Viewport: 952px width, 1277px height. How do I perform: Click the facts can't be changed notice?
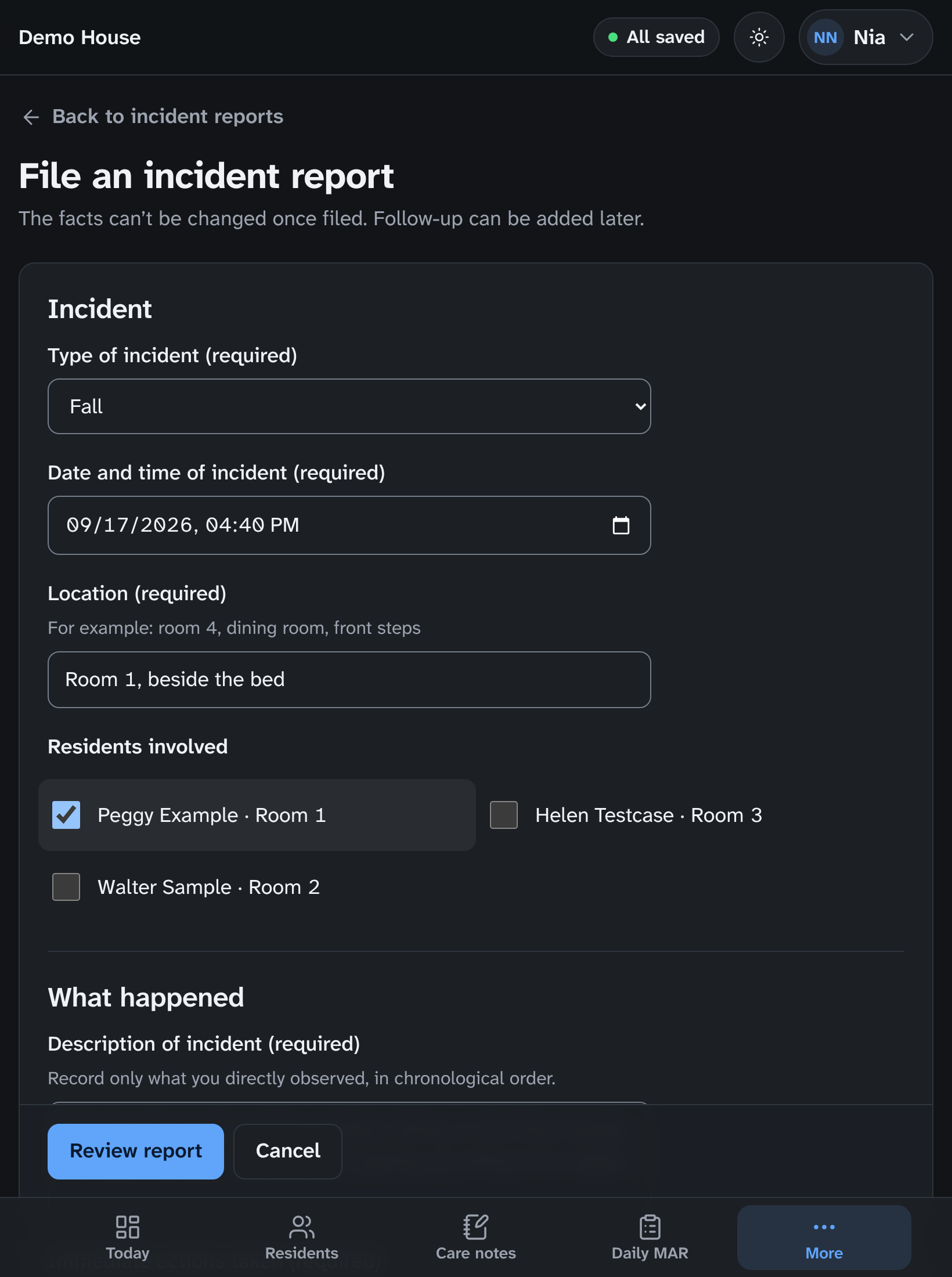click(331, 219)
